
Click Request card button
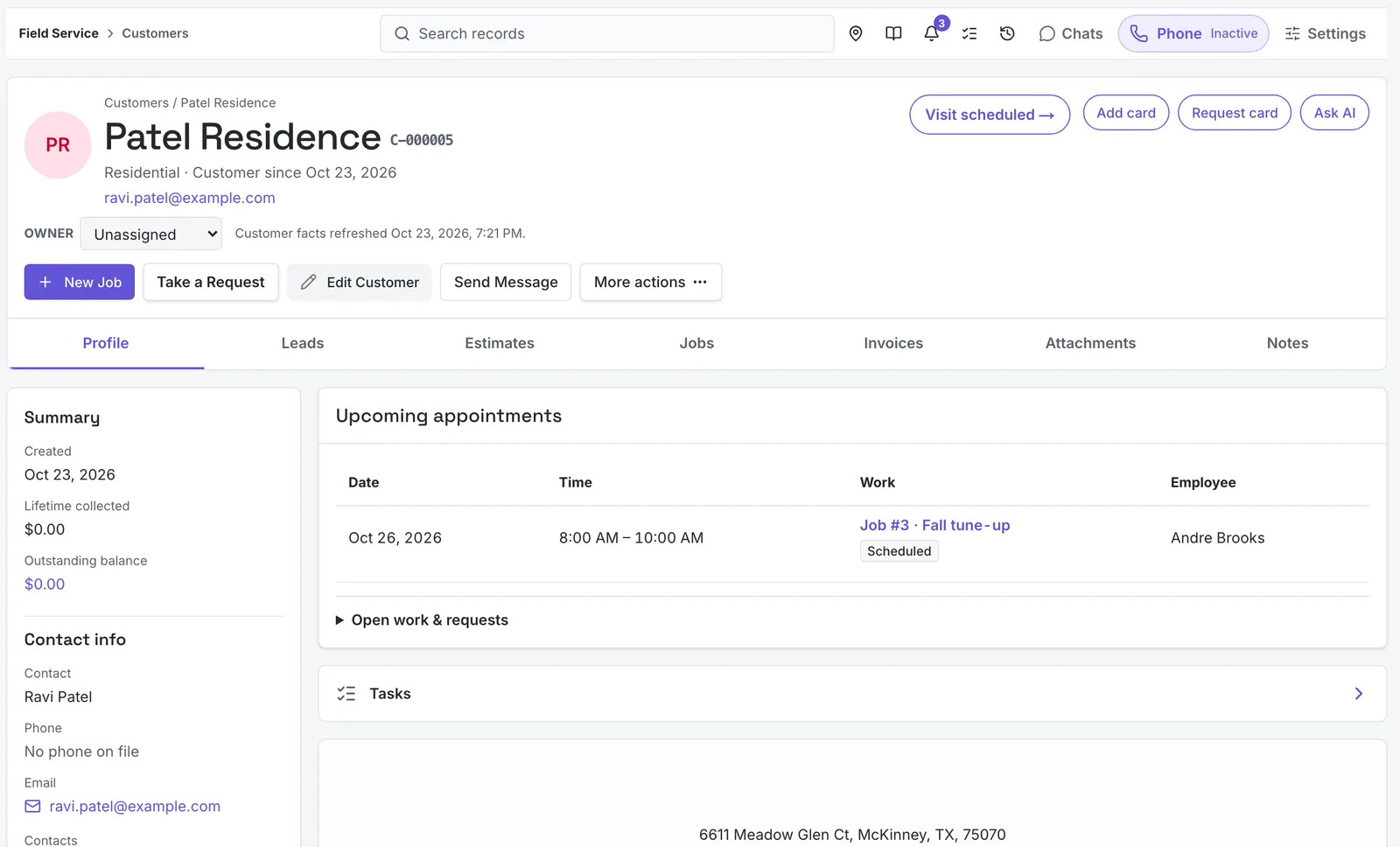1235,113
